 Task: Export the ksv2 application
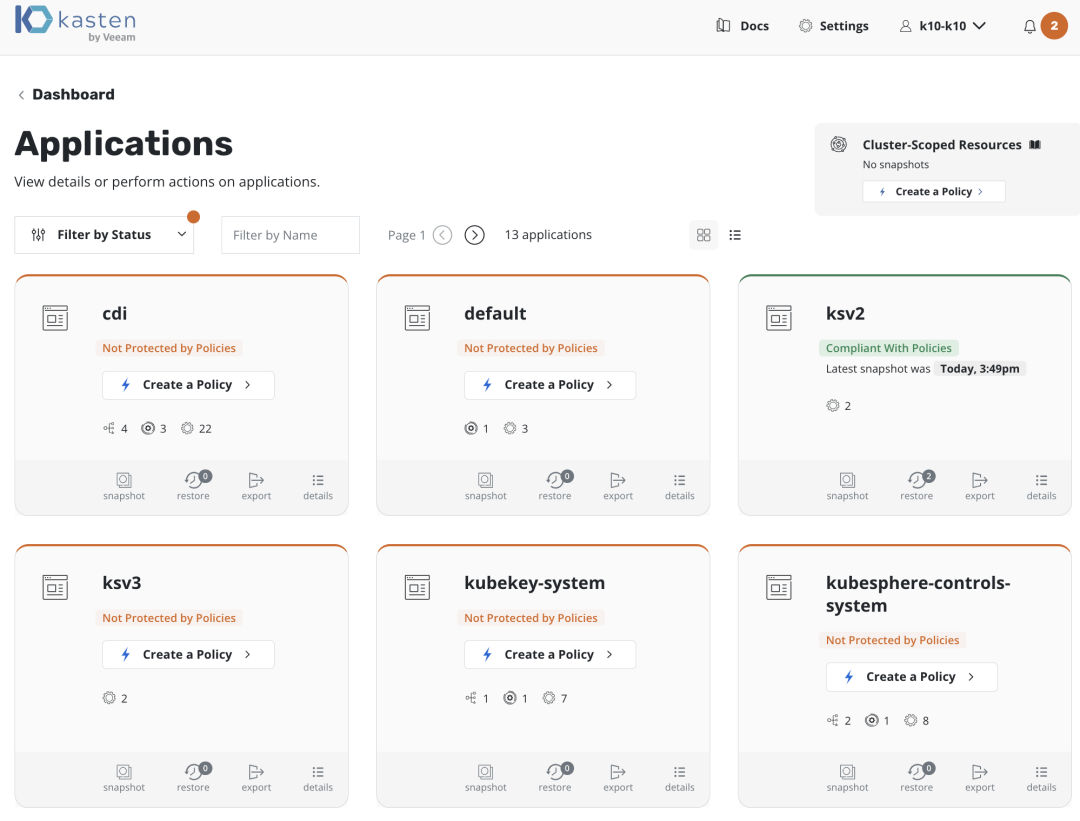pyautogui.click(x=979, y=486)
